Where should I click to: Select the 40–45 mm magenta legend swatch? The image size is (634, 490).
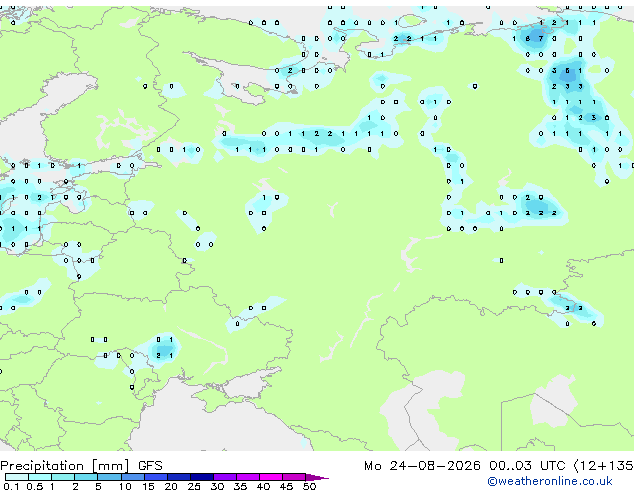click(271, 477)
